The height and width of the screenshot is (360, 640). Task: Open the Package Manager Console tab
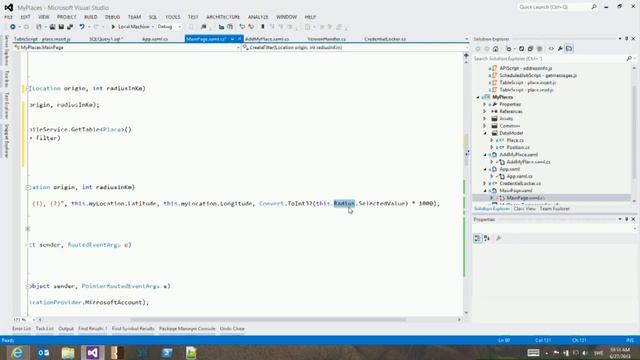pos(187,329)
